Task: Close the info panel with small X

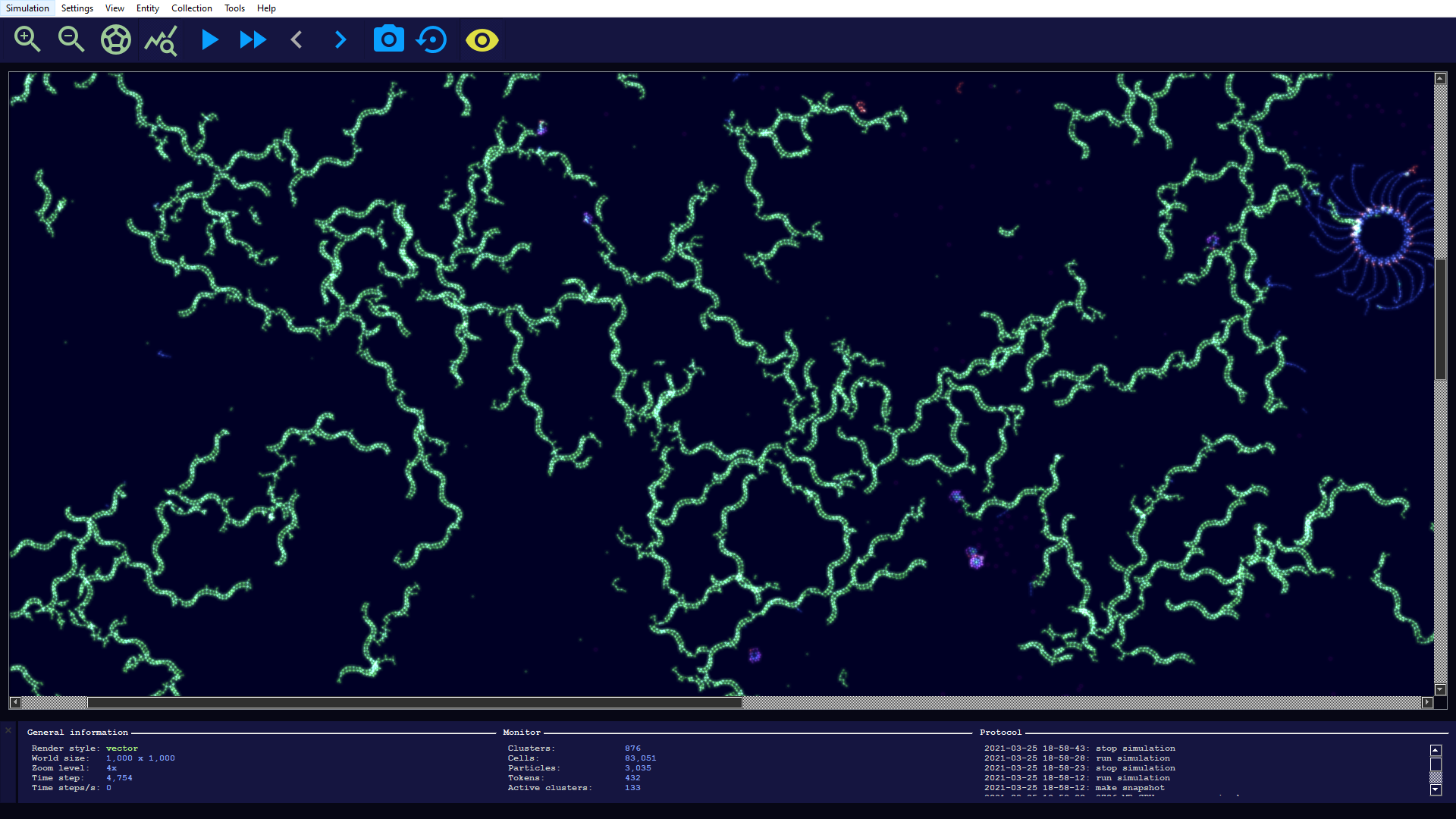Action: [8, 731]
